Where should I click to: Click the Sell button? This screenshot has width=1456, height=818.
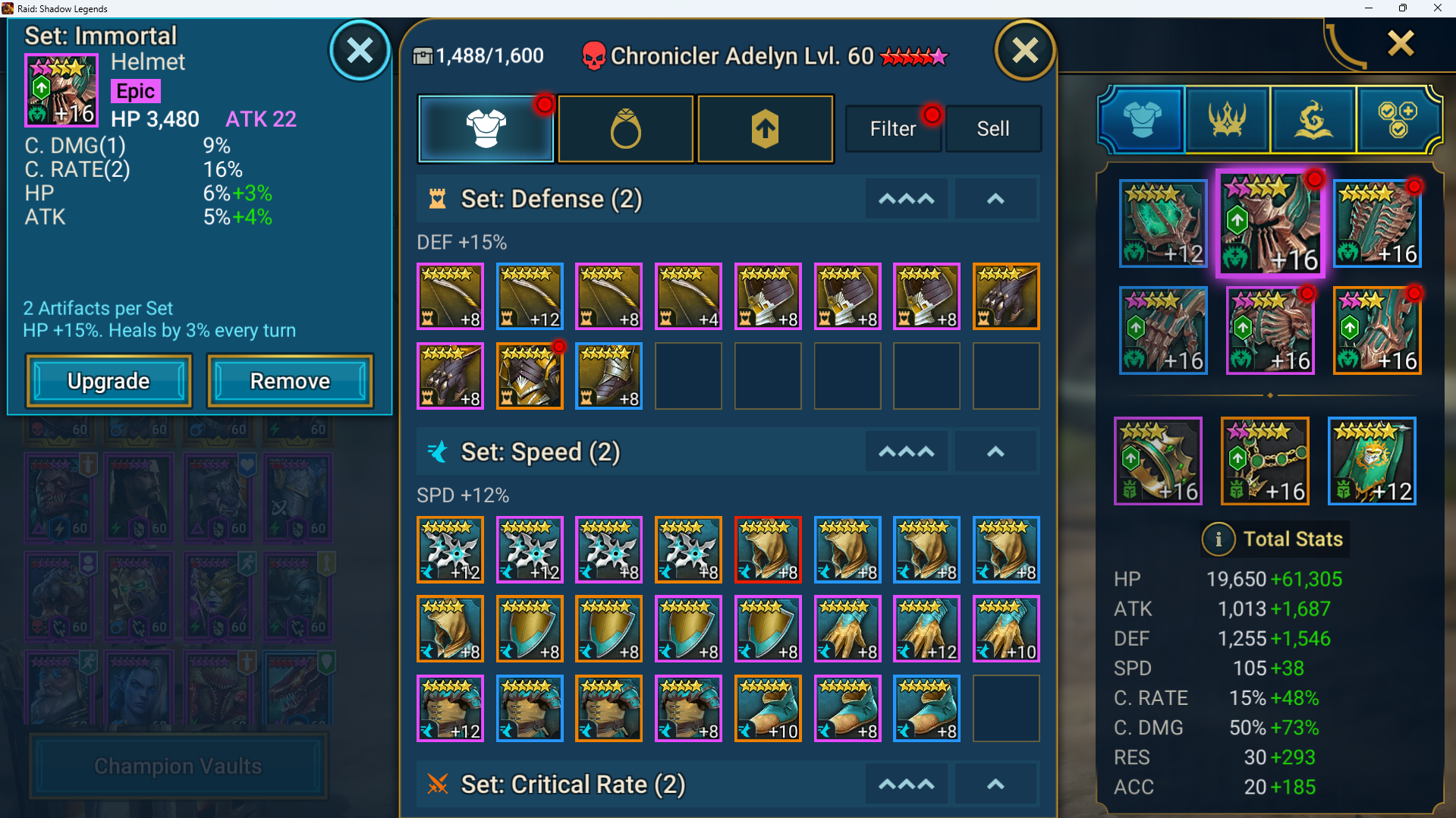pyautogui.click(x=993, y=129)
